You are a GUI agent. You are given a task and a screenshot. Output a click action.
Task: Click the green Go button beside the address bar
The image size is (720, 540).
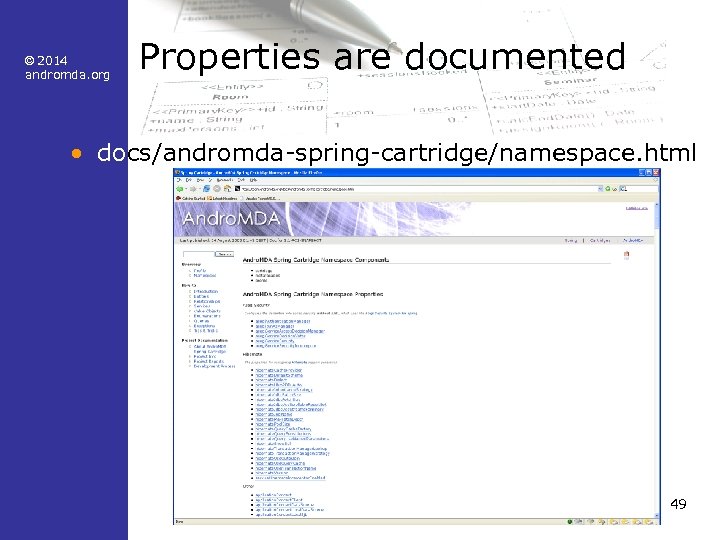pyautogui.click(x=609, y=189)
